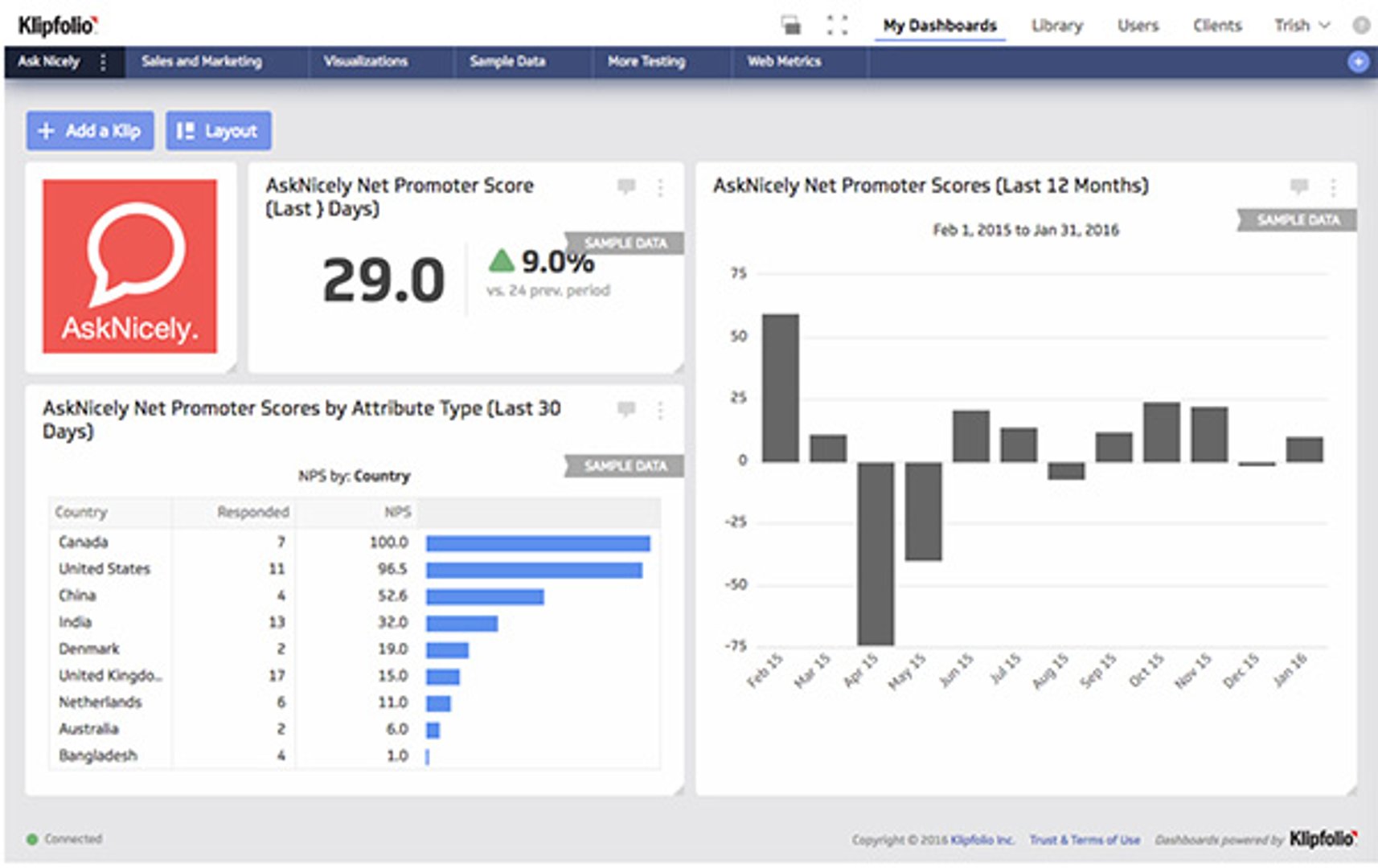Select the India row
The height and width of the screenshot is (868, 1378).
coord(355,622)
